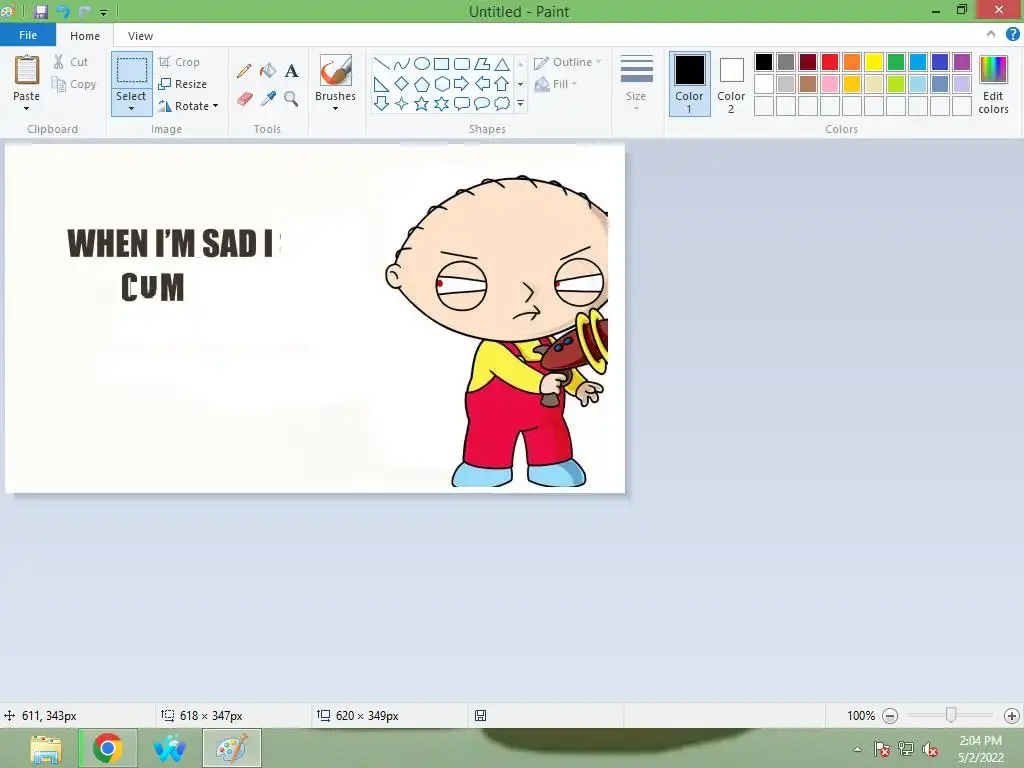Choose the Four-point star shape
Image resolution: width=1024 pixels, height=768 pixels.
click(x=402, y=103)
